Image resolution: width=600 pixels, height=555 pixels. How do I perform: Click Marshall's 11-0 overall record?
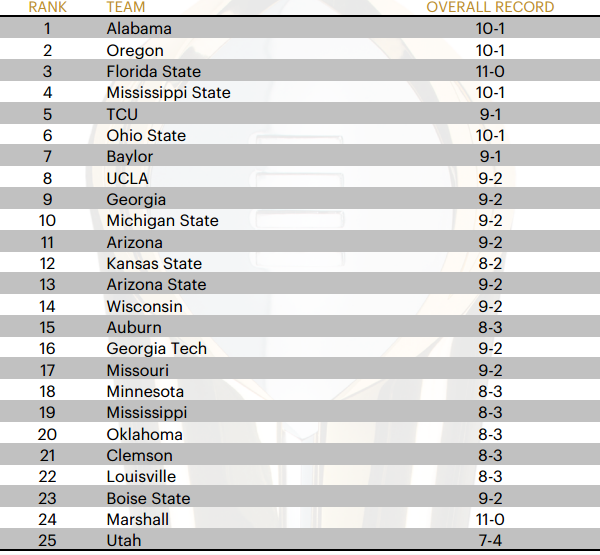pyautogui.click(x=491, y=519)
